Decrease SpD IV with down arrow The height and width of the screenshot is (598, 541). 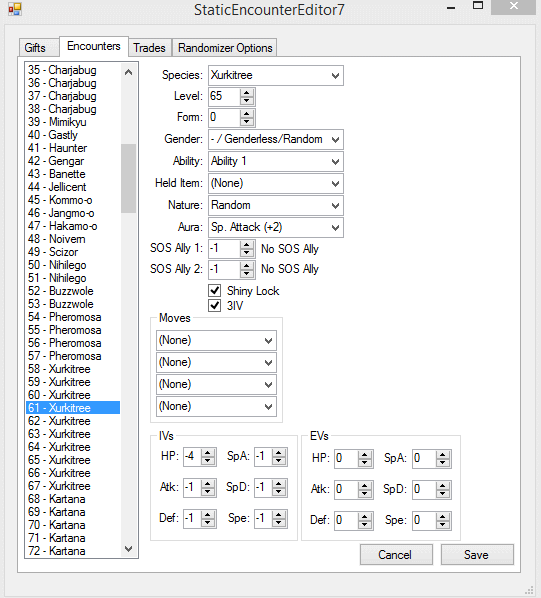point(279,492)
